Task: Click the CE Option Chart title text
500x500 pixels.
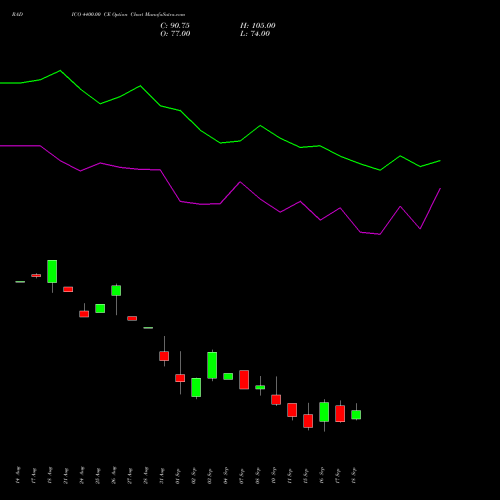Action: click(128, 15)
